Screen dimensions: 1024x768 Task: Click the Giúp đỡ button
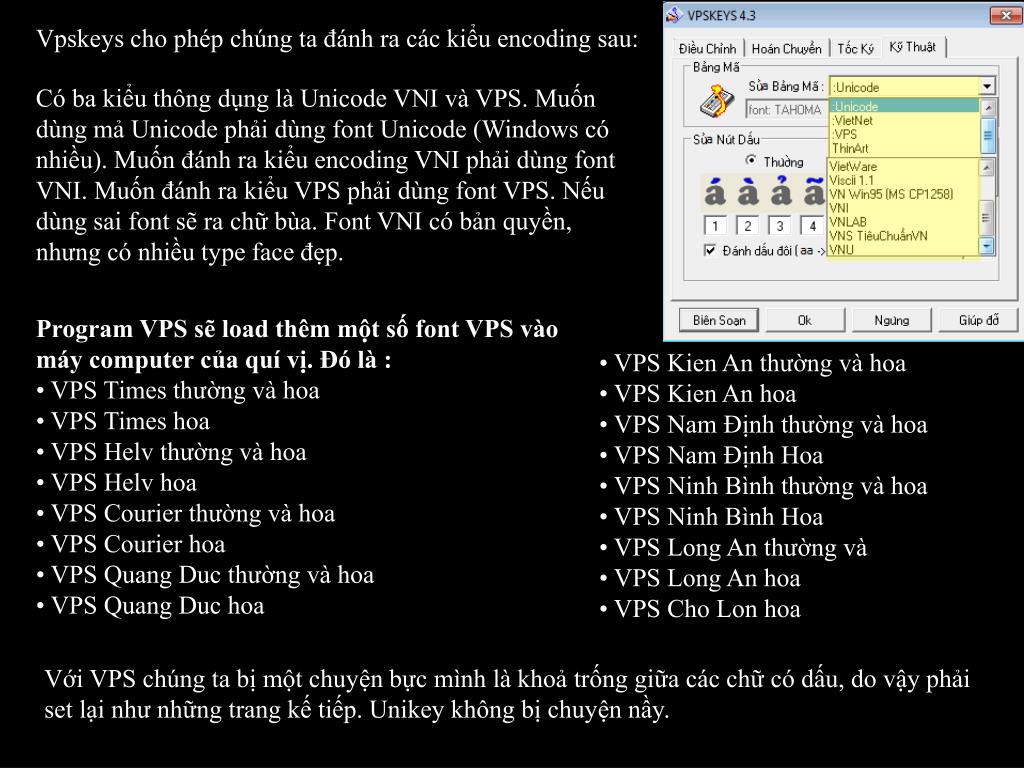[978, 320]
